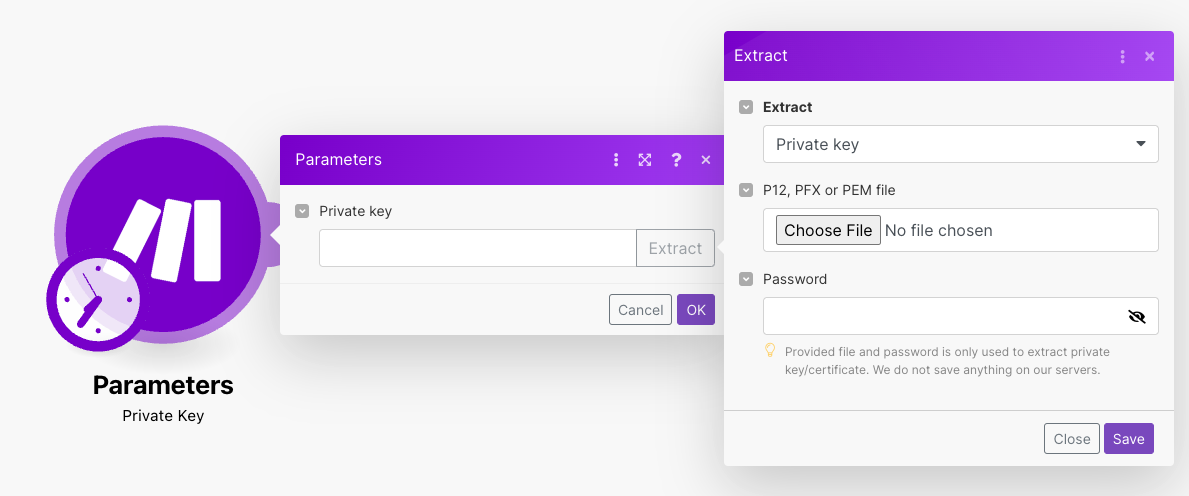Open the Extract panel three-dot menu
Viewport: 1189px width, 496px height.
(1123, 56)
